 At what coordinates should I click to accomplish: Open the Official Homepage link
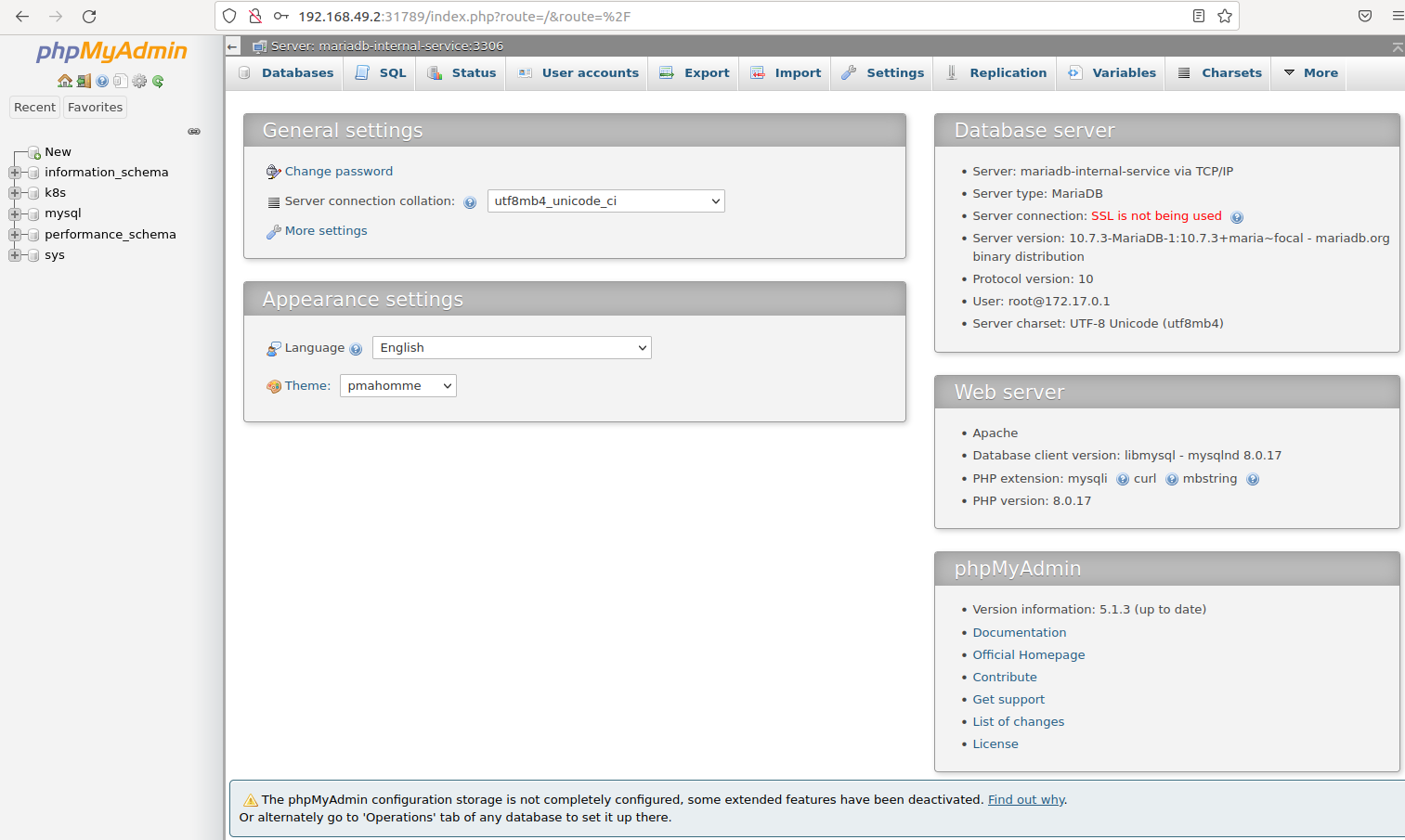click(1029, 655)
